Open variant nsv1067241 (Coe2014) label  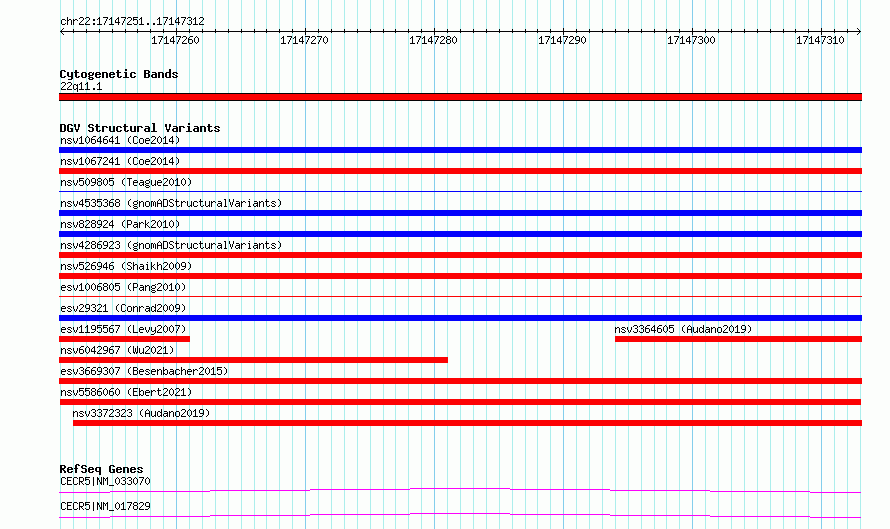120,161
